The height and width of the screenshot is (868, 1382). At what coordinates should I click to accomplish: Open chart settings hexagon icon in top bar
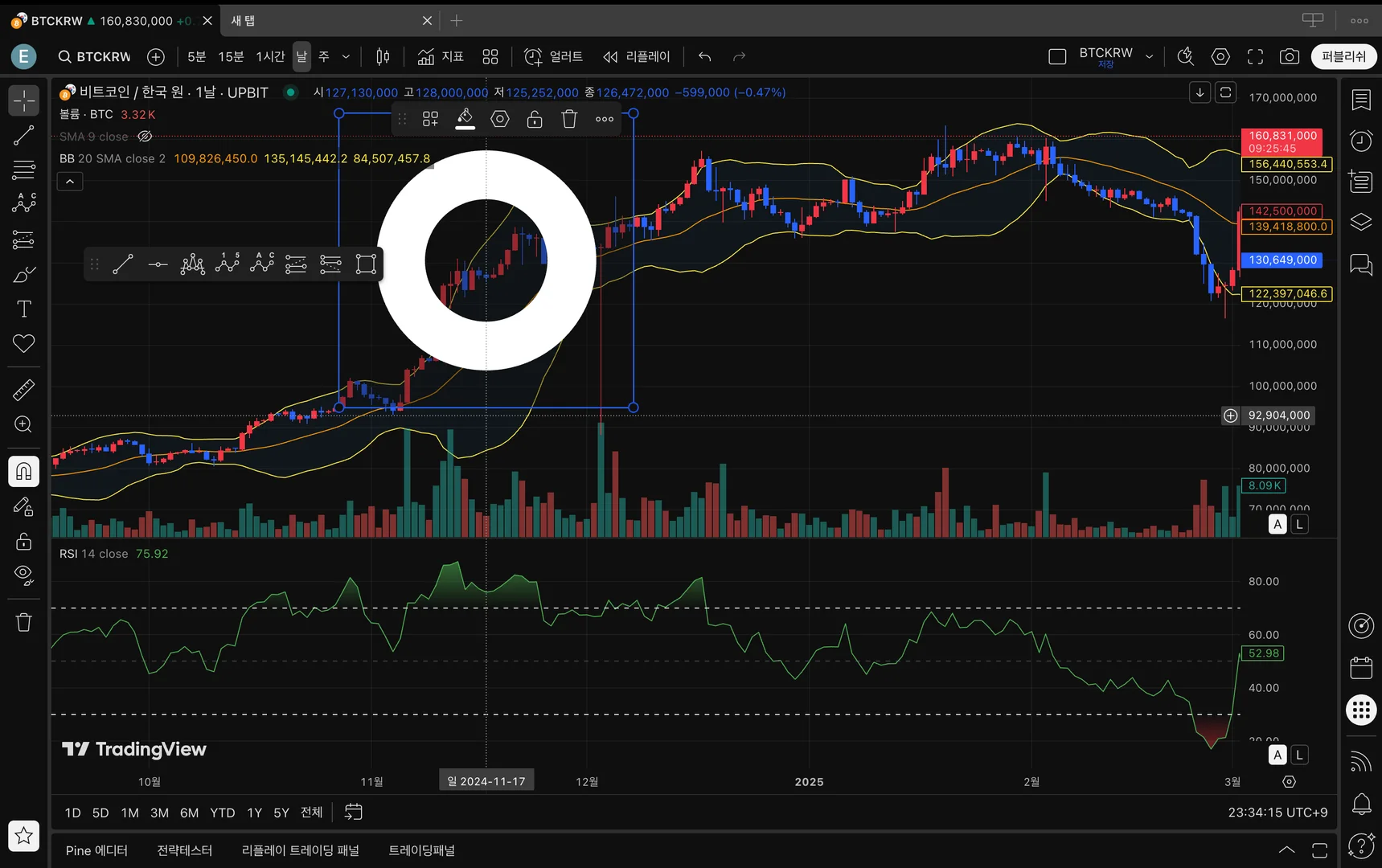(x=1220, y=56)
